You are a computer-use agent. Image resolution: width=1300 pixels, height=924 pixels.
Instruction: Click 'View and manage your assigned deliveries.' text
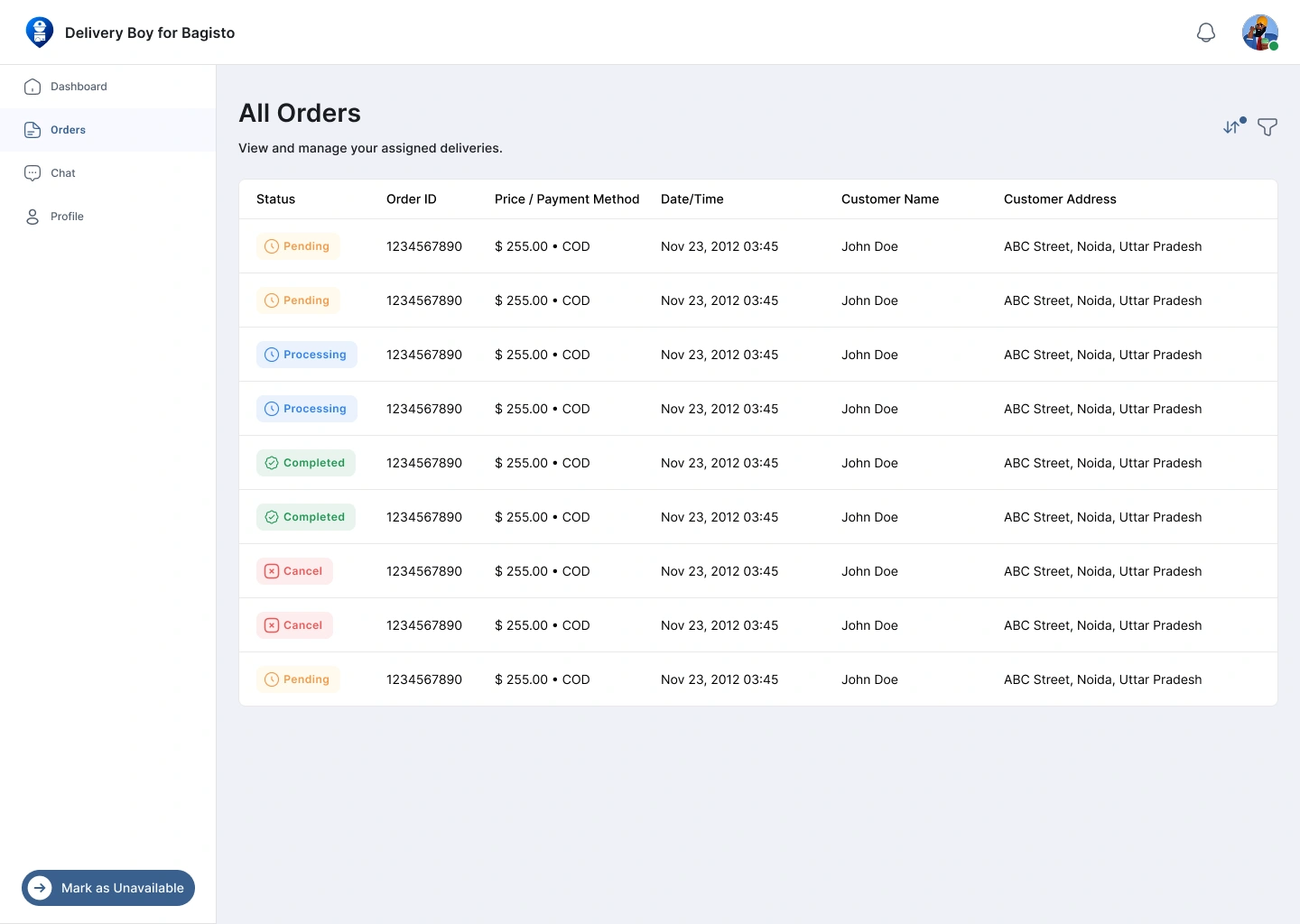click(x=370, y=148)
